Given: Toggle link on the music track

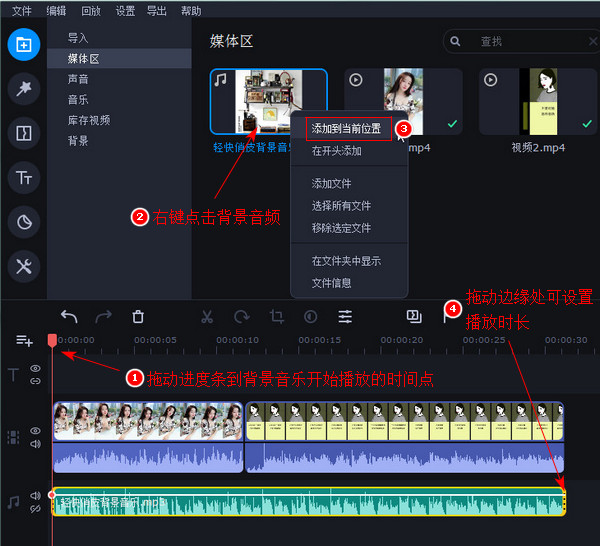Looking at the screenshot, I should pos(35,509).
